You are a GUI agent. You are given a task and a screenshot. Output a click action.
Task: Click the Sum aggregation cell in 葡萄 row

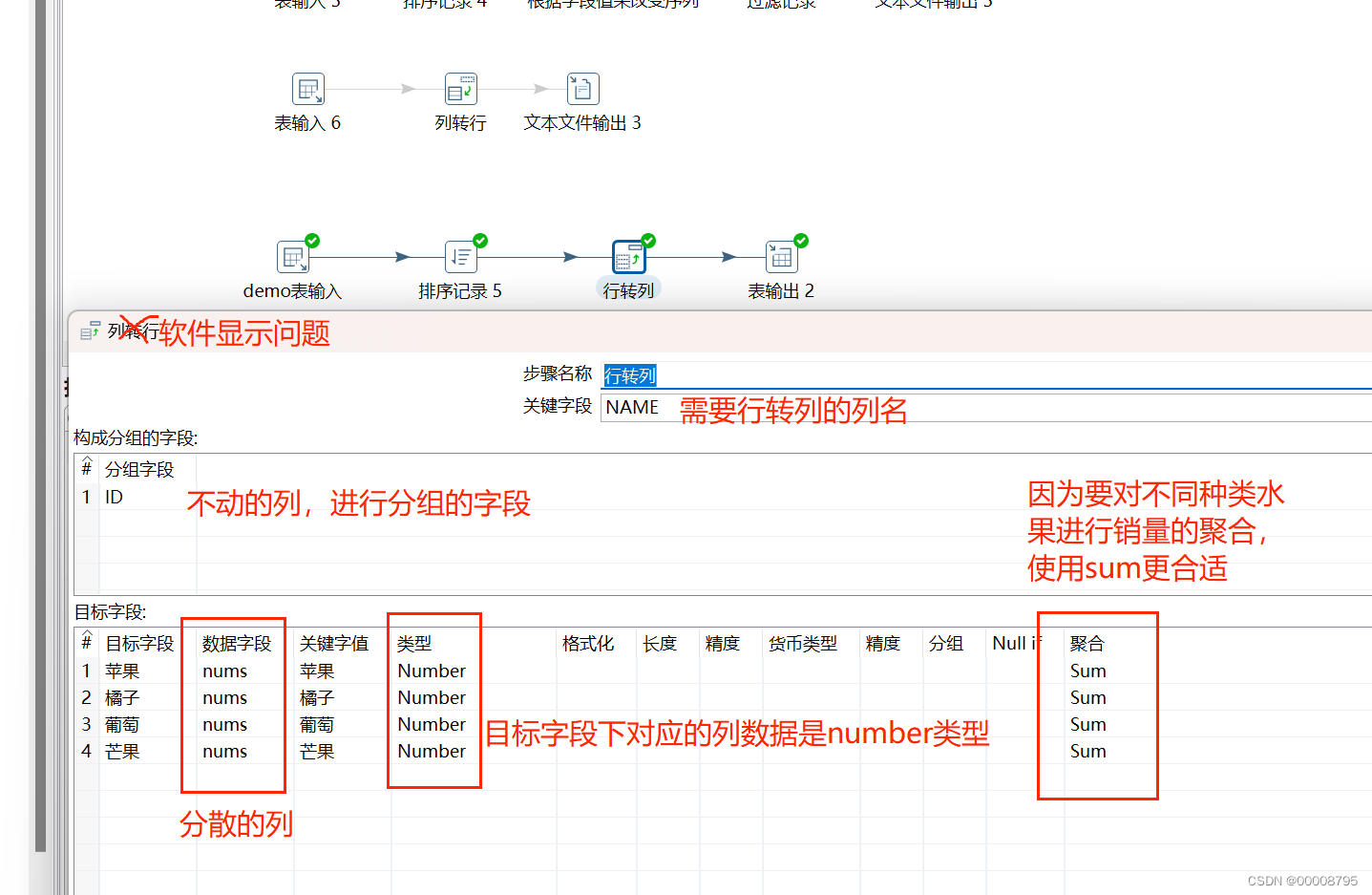pyautogui.click(x=1088, y=724)
